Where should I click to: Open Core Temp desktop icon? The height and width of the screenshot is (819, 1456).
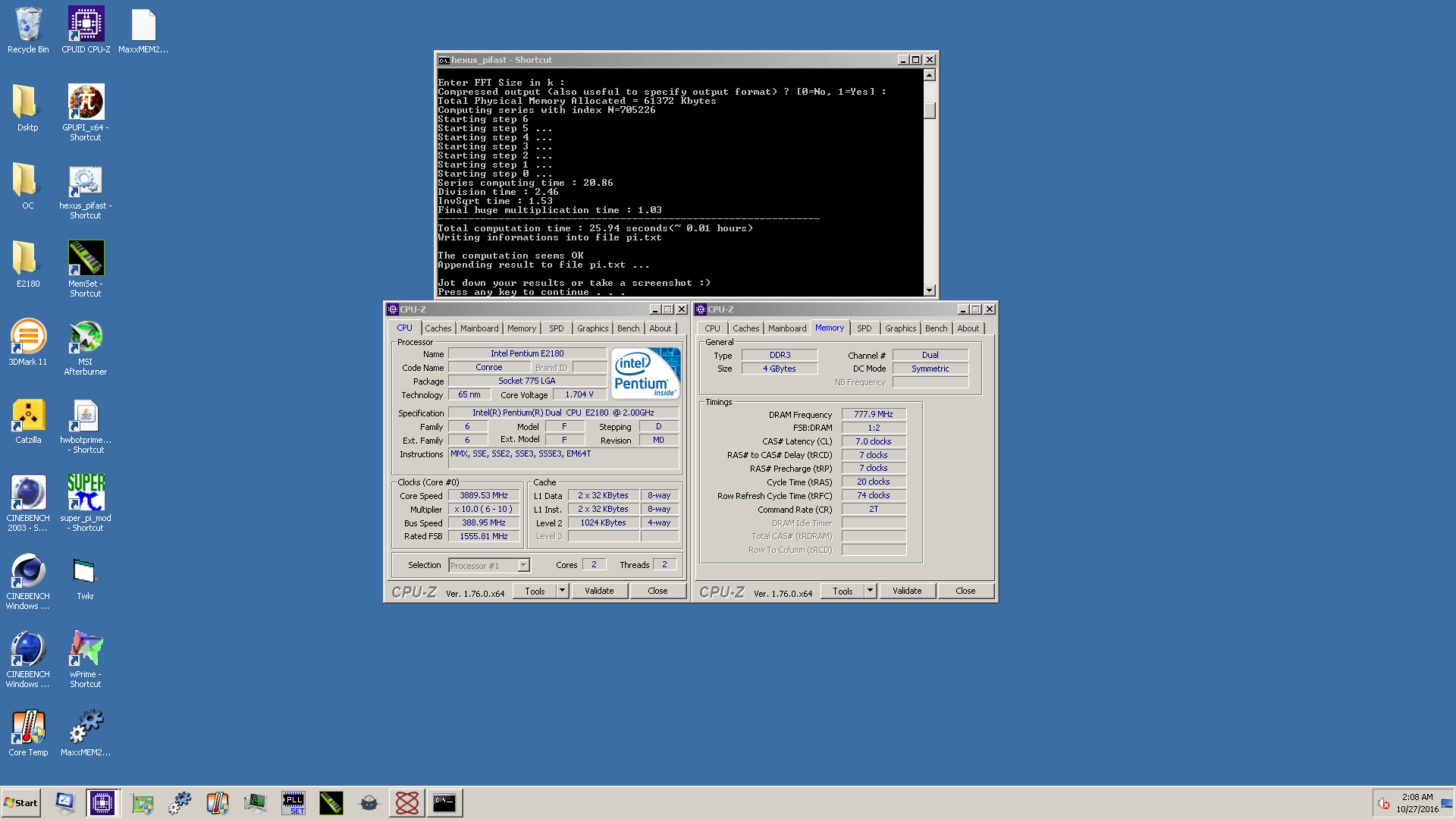[x=28, y=733]
